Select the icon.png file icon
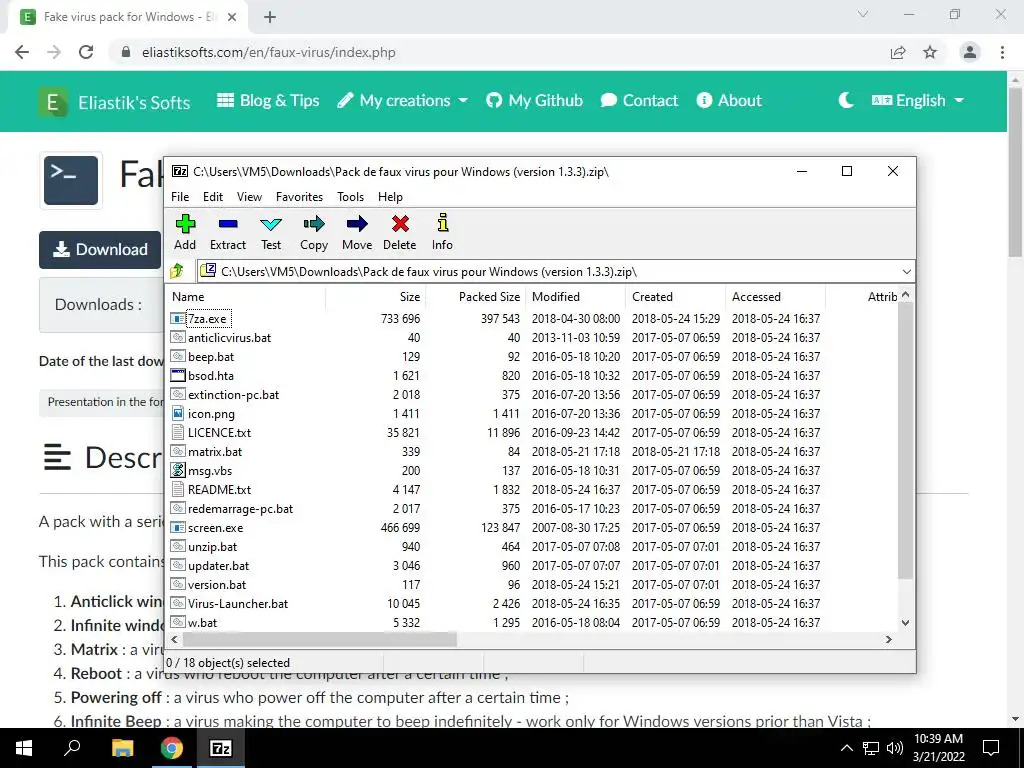Viewport: 1024px width, 768px height. point(178,413)
